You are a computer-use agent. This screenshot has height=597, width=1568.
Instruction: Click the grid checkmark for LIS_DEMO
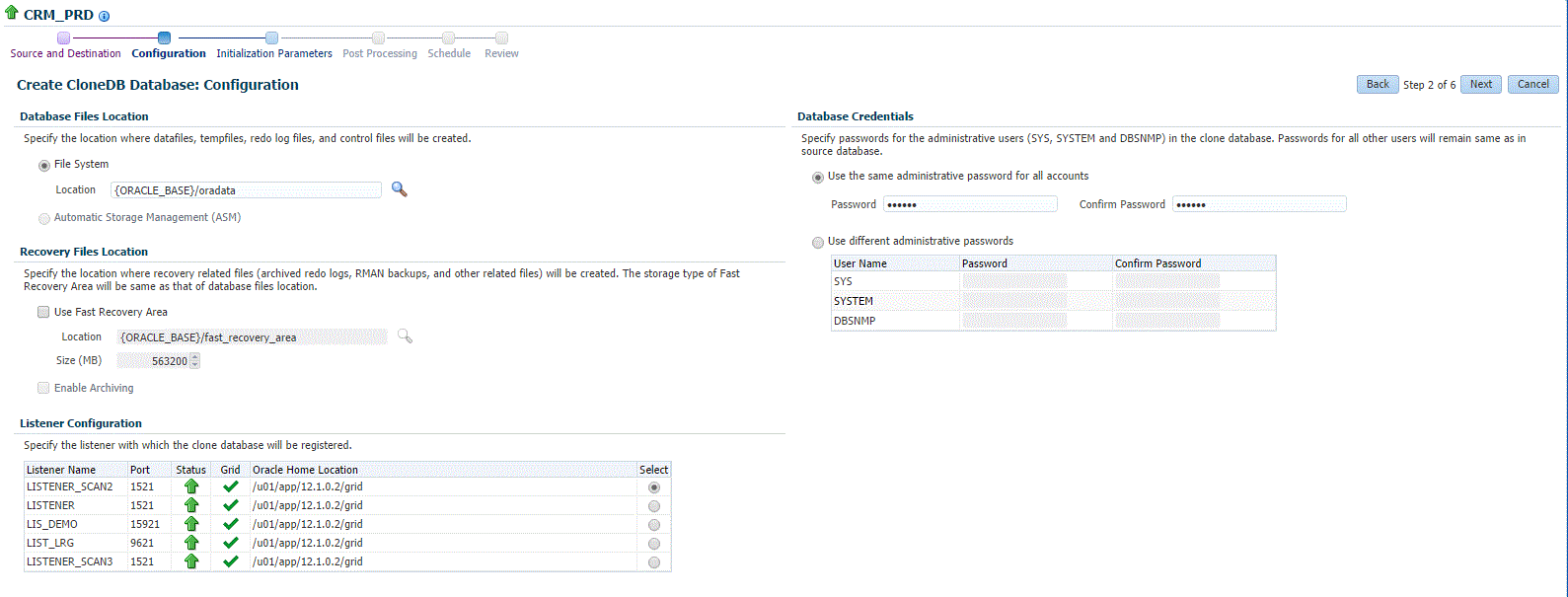click(x=231, y=524)
